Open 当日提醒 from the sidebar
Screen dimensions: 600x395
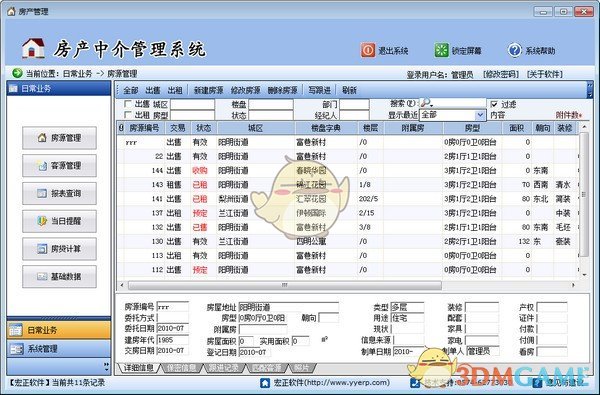(x=59, y=221)
